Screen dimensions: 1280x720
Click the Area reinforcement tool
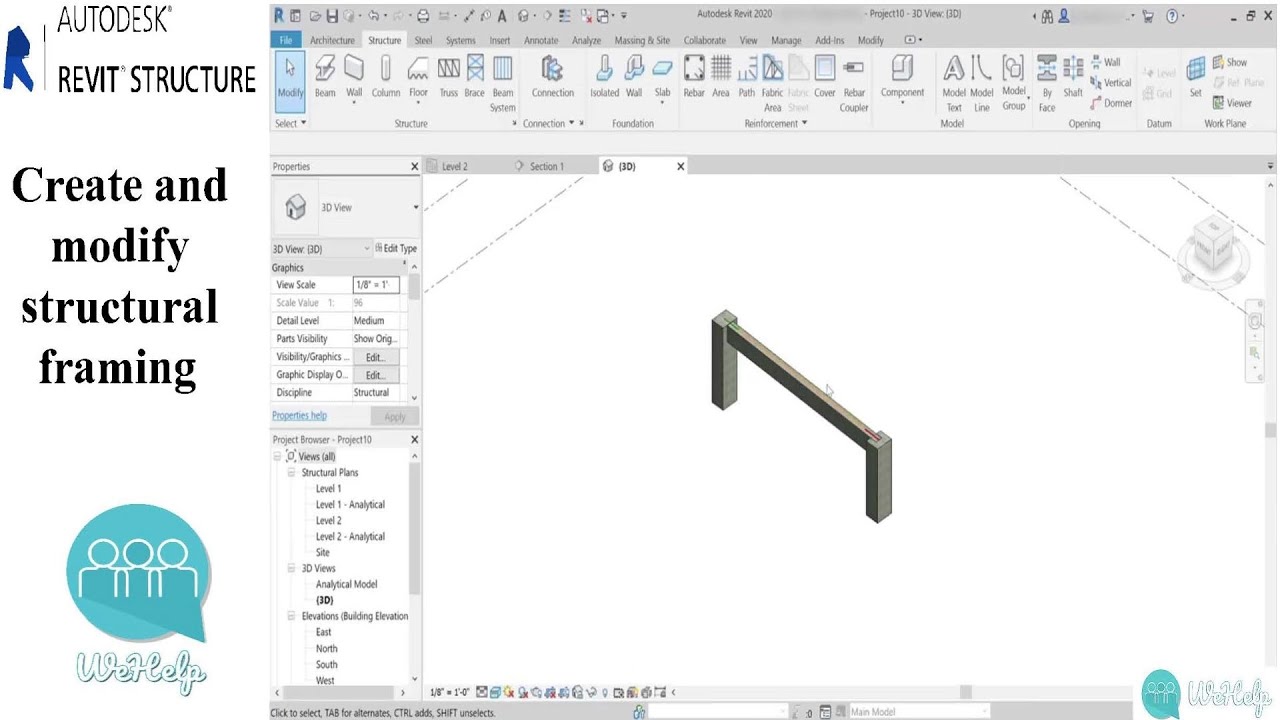(x=720, y=77)
